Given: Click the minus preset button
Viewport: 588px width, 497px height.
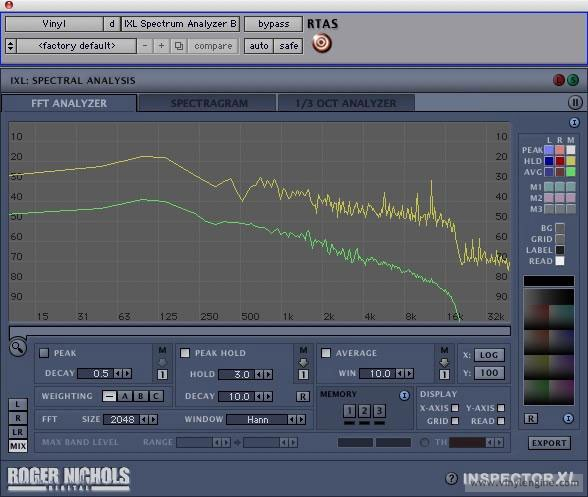Looking at the screenshot, I should click(x=145, y=46).
